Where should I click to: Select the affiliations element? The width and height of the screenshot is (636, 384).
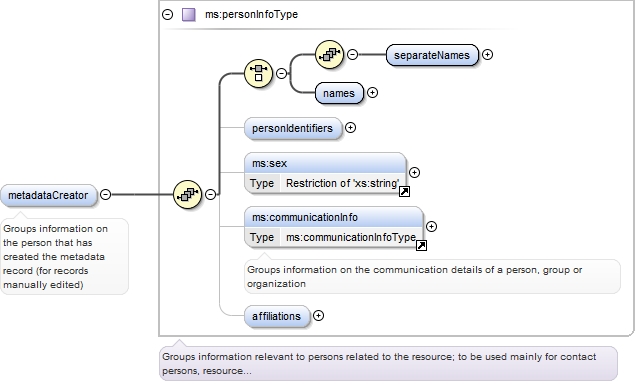coord(277,316)
